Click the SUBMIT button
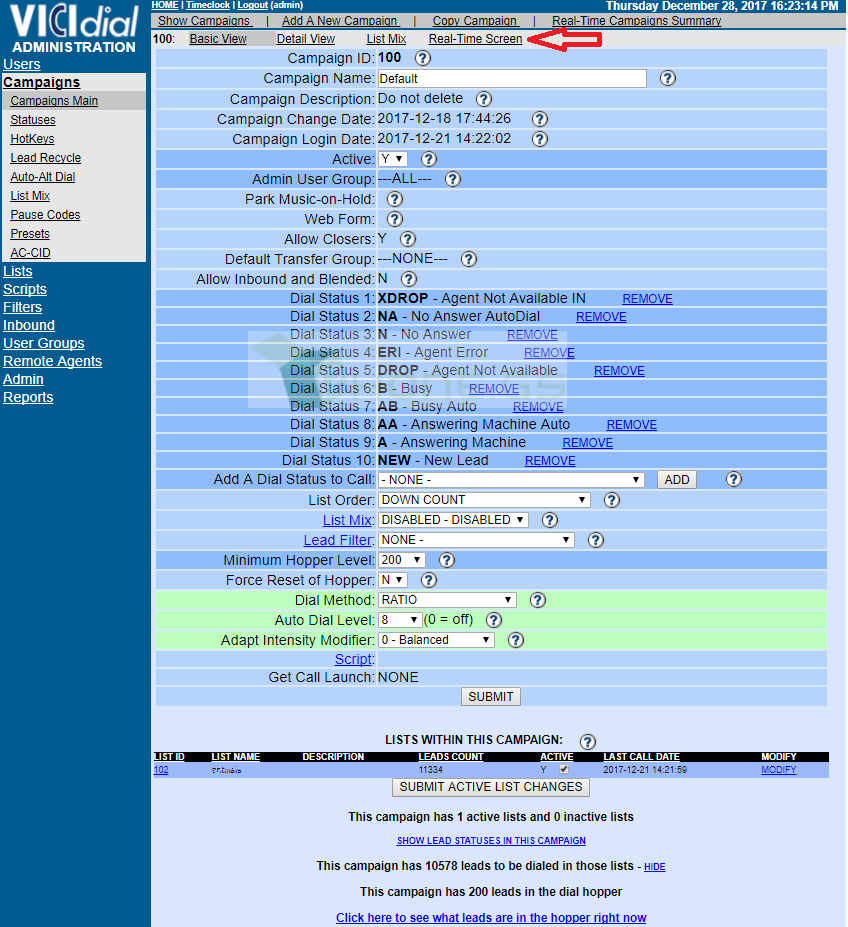This screenshot has width=848, height=927. [x=491, y=696]
